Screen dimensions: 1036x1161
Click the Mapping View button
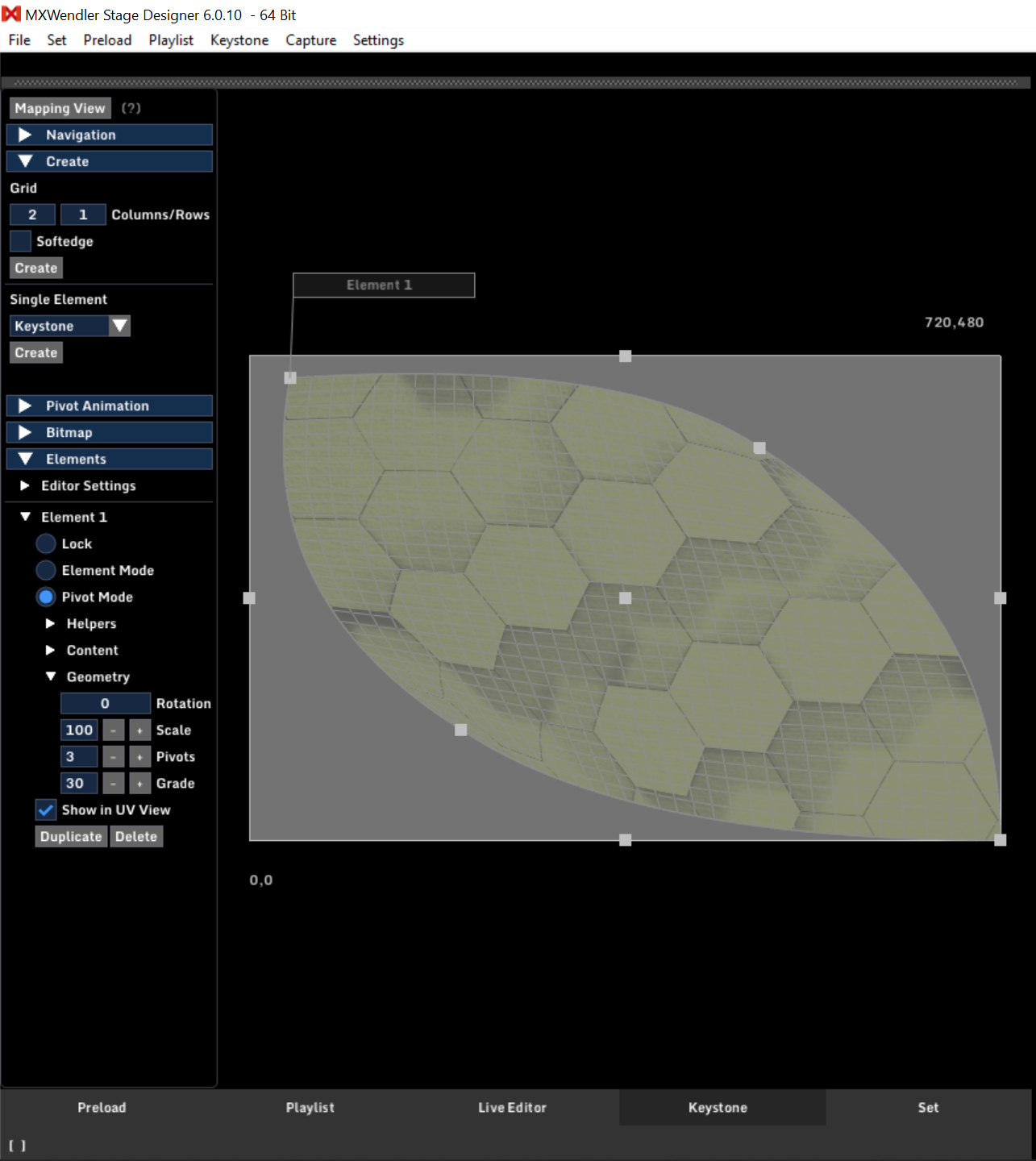tap(60, 108)
